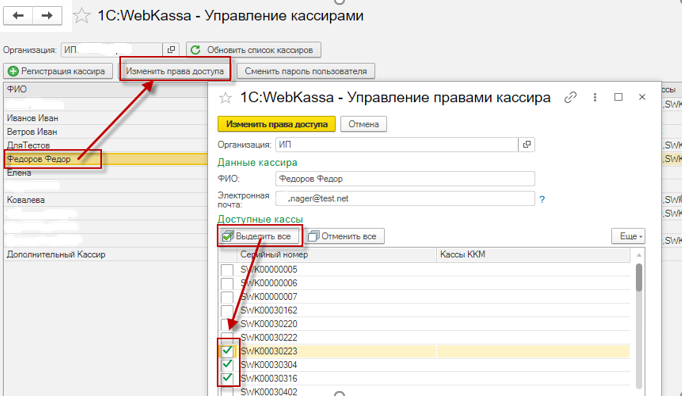Select cashier Елена in list
This screenshot has width=682, height=396.
pos(106,173)
